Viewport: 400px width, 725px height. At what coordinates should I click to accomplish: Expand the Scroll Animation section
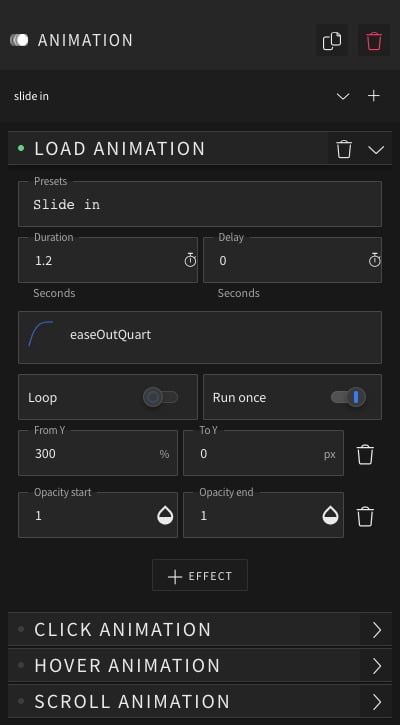coord(200,701)
